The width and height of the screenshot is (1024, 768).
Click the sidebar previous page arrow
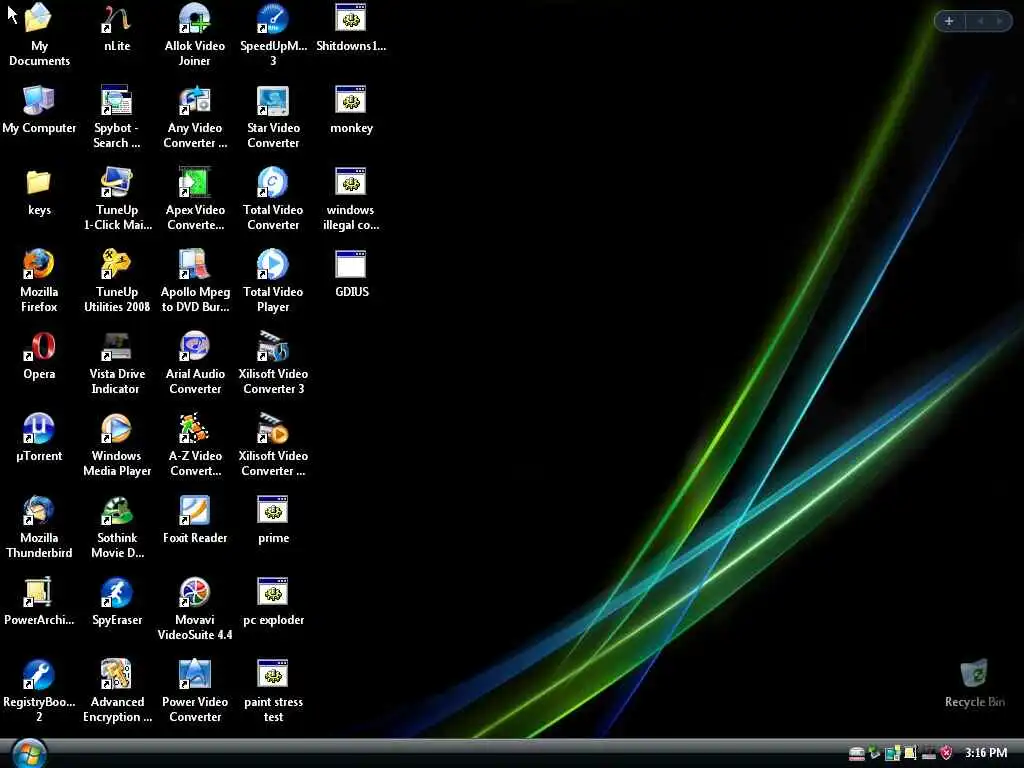980,22
